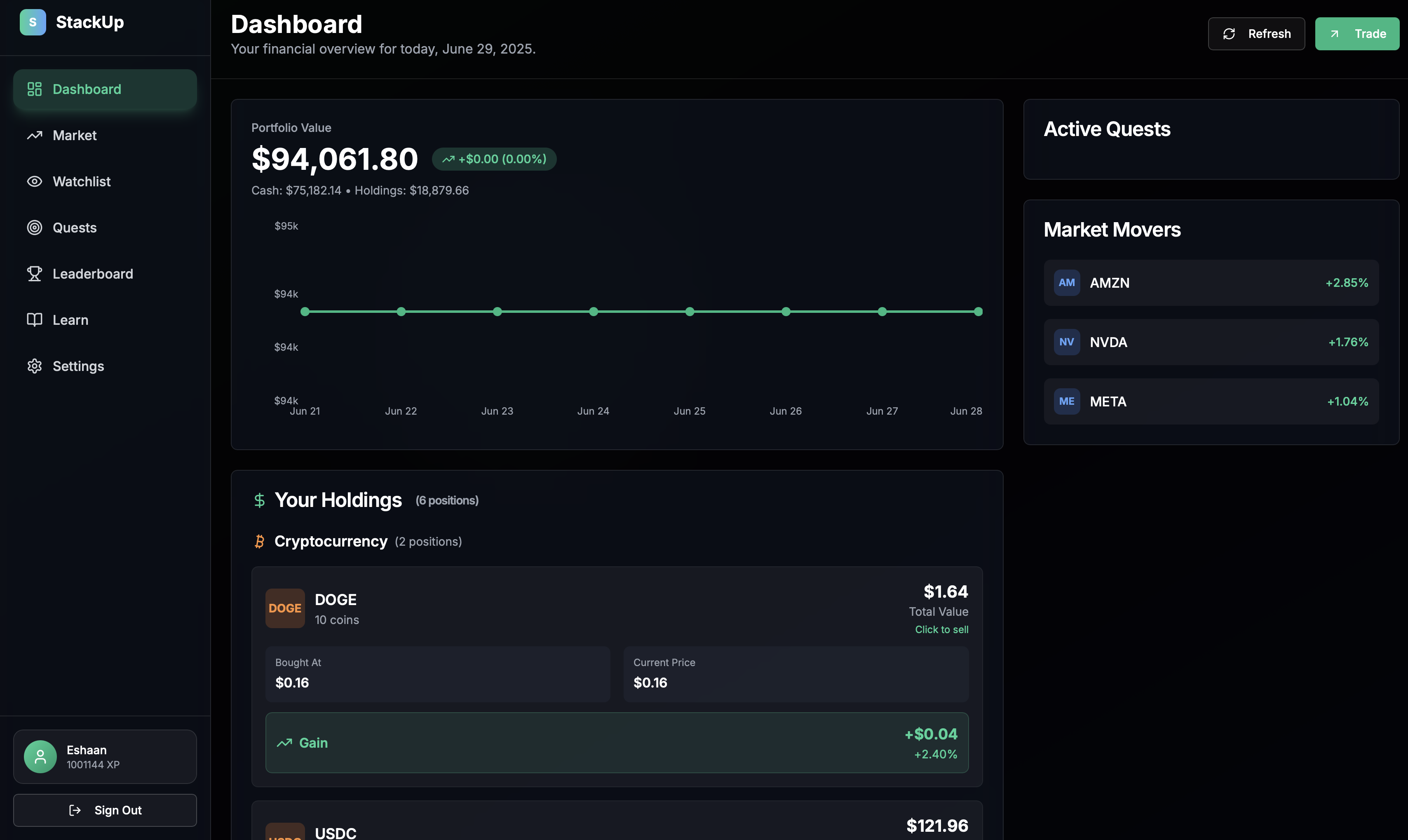The height and width of the screenshot is (840, 1408).
Task: Click the portfolio change percentage badge
Action: [494, 159]
